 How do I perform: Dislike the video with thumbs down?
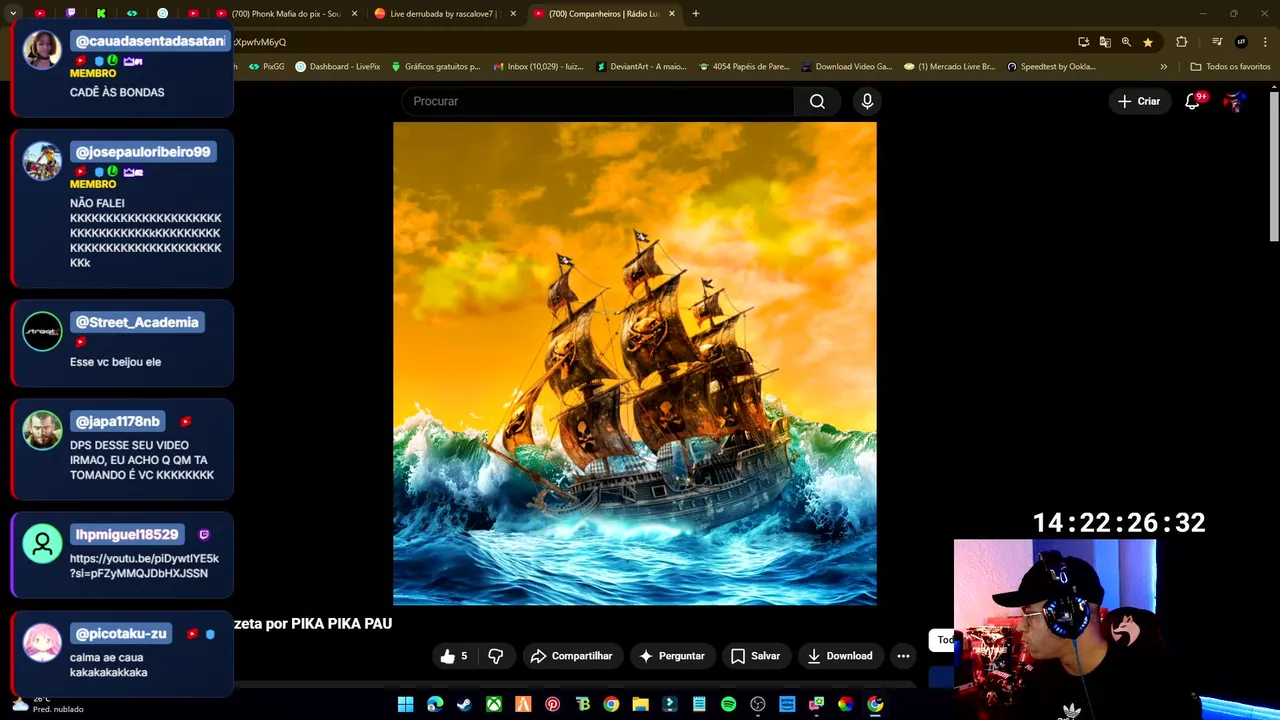[x=495, y=656]
